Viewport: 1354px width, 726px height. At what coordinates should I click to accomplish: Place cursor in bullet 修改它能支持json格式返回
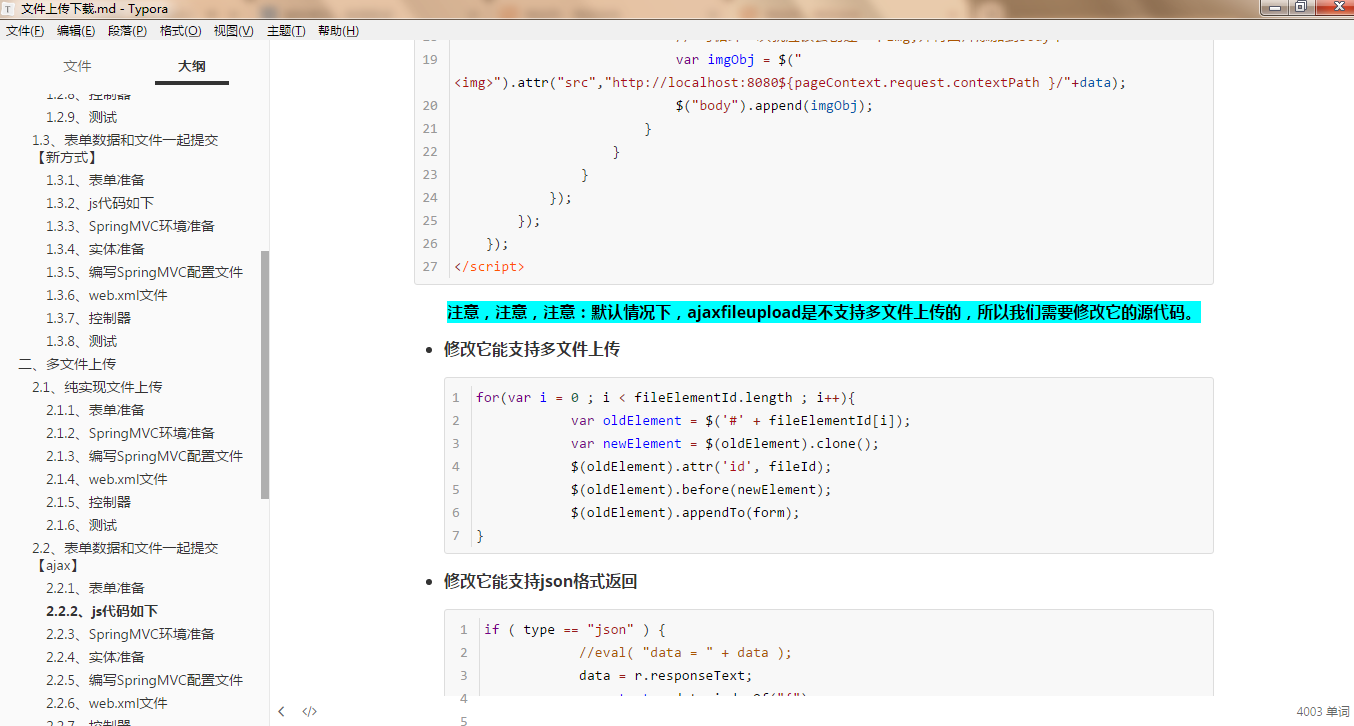(541, 581)
